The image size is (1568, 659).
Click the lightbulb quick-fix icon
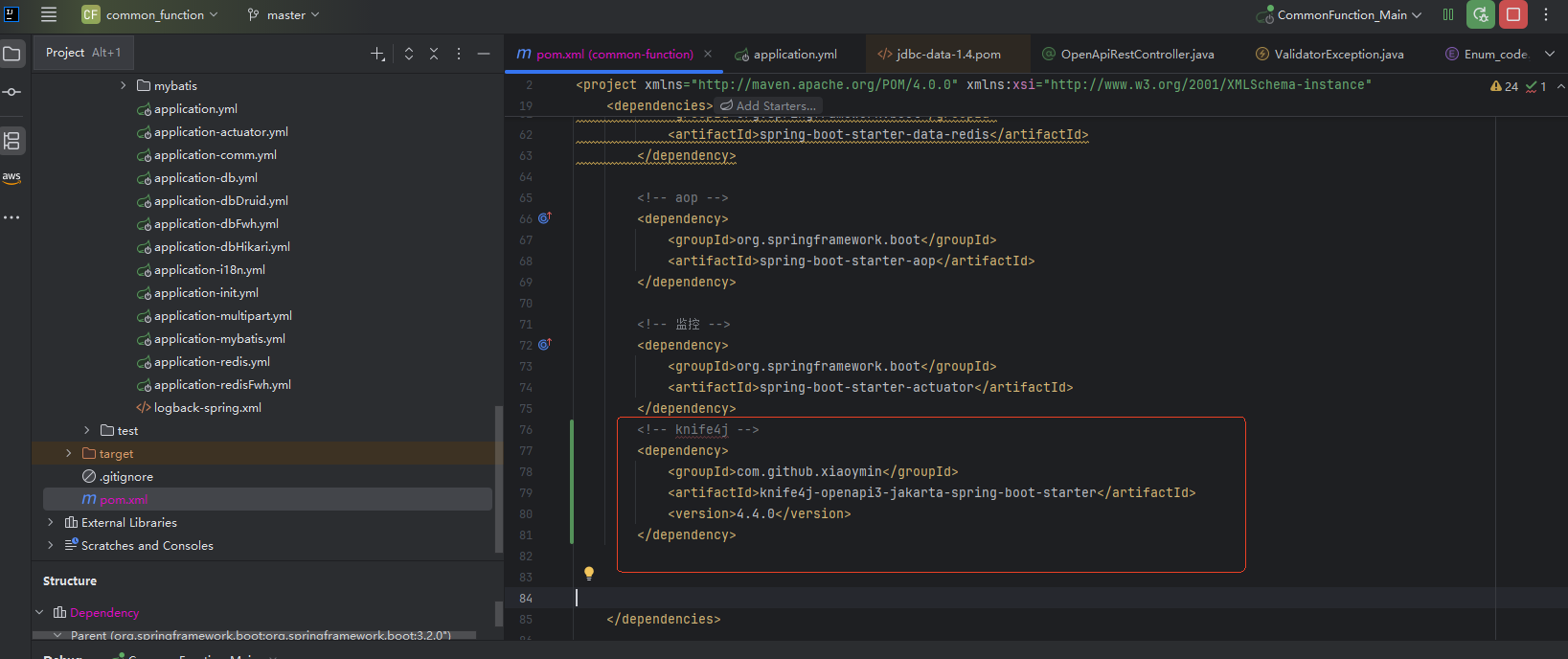589,574
